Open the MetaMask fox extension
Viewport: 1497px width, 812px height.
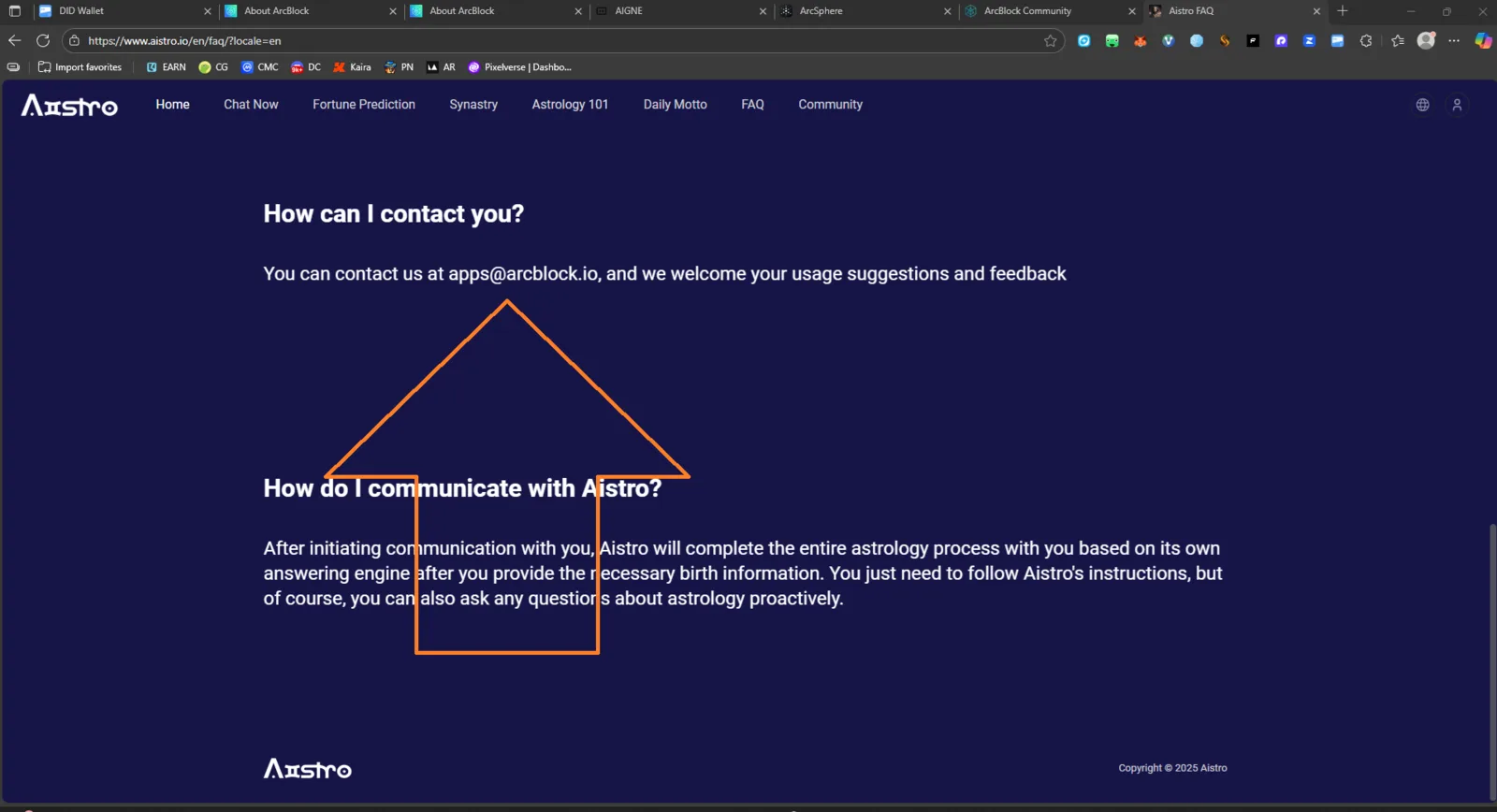1140,40
